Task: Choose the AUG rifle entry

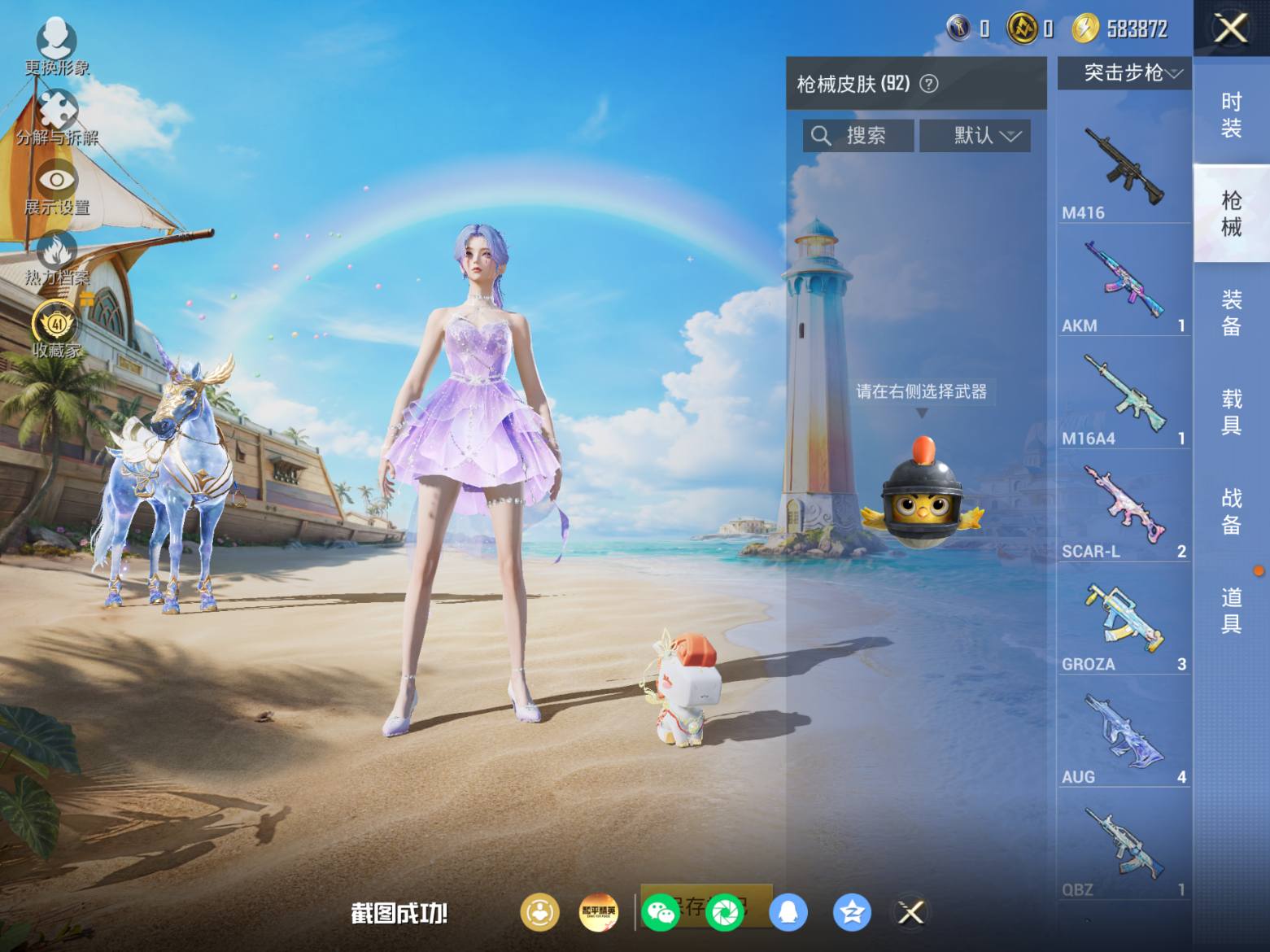Action: point(1124,733)
